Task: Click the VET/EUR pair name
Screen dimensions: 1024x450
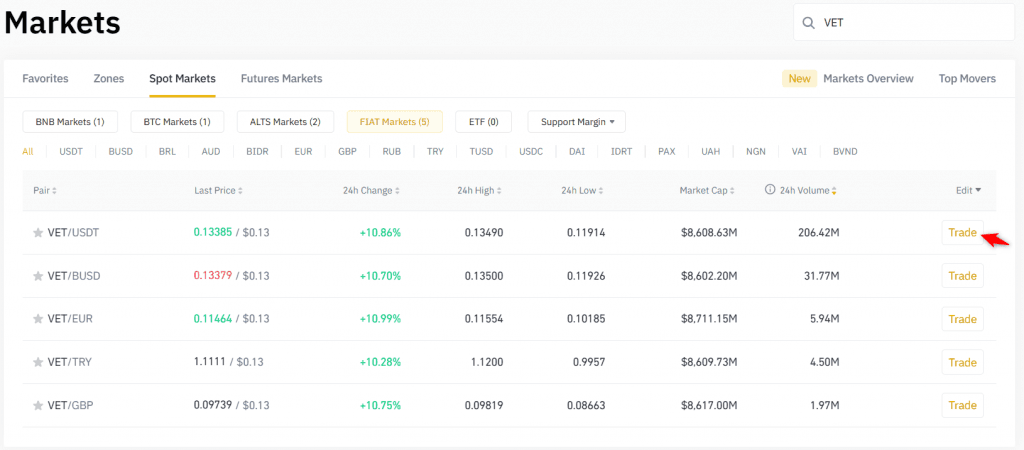Action: 71,319
